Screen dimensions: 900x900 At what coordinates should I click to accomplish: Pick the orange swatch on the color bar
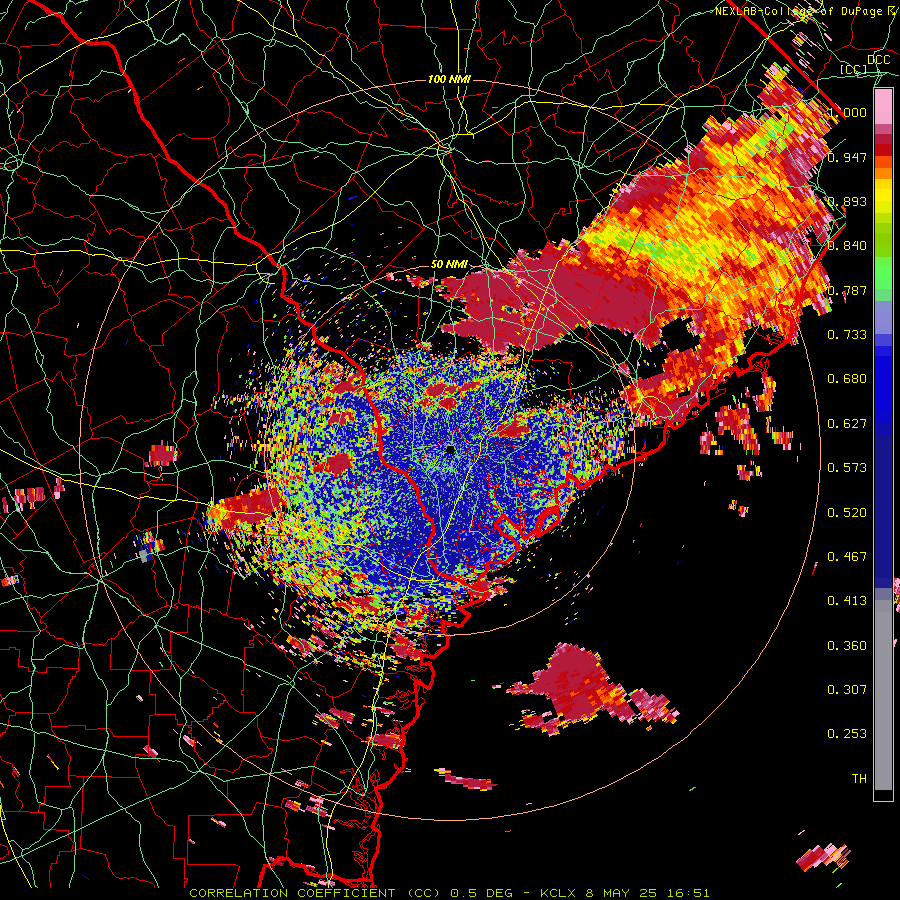(x=883, y=173)
